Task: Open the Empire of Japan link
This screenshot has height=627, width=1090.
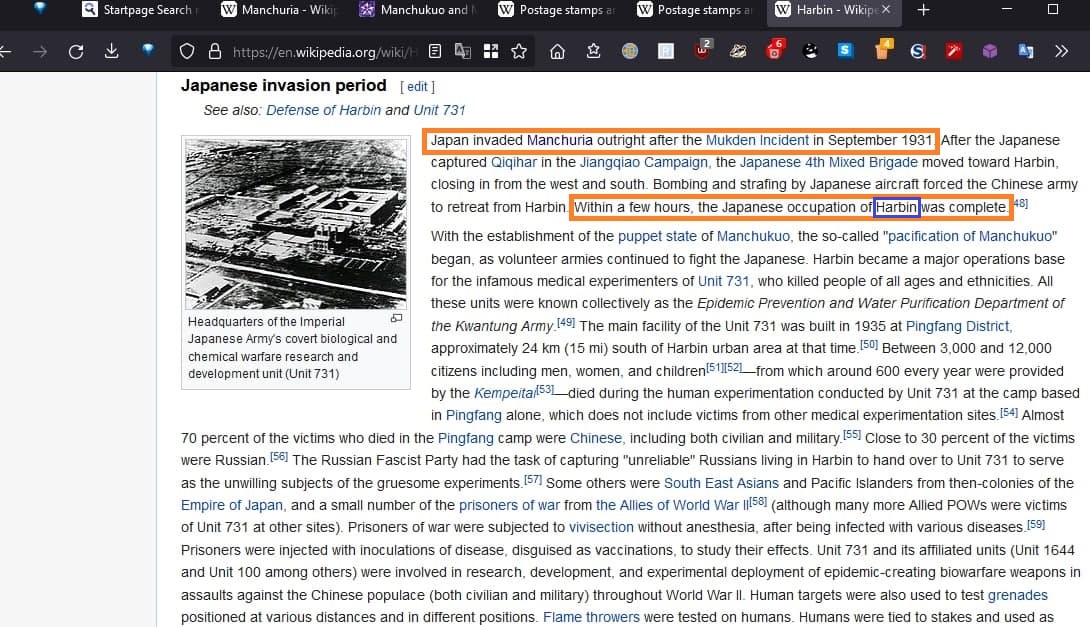Action: tap(231, 505)
